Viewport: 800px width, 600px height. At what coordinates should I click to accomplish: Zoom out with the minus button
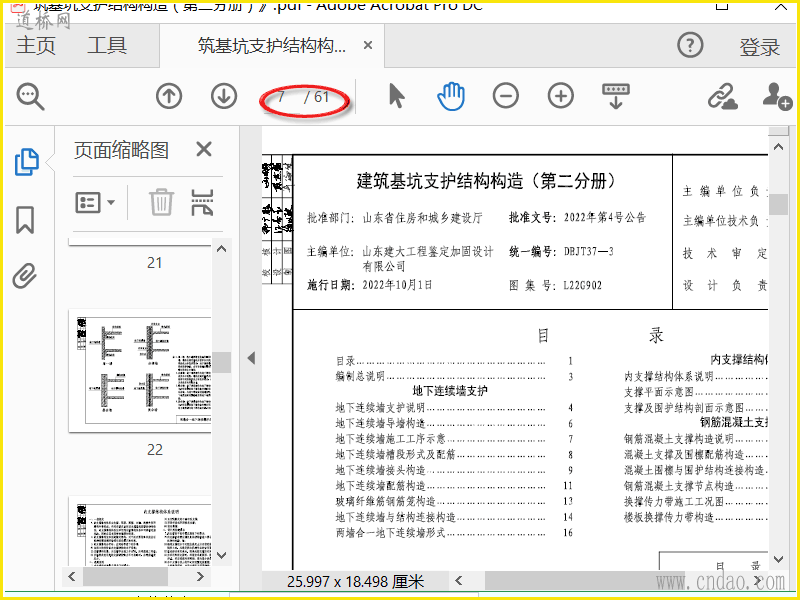pyautogui.click(x=506, y=96)
